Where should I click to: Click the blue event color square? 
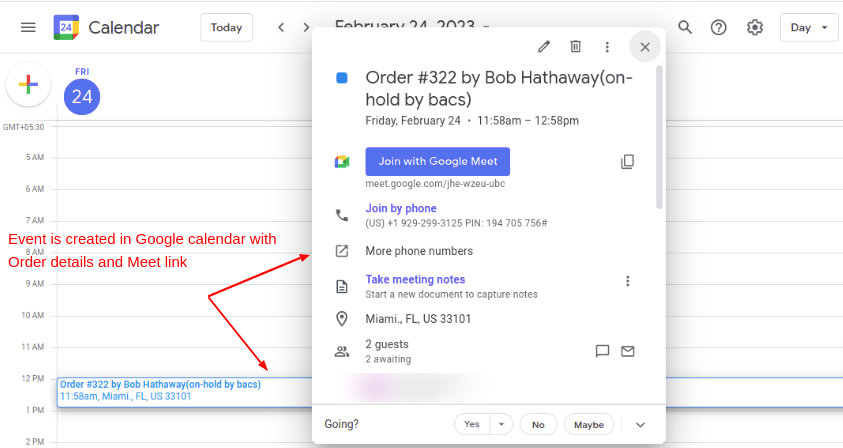pos(342,78)
